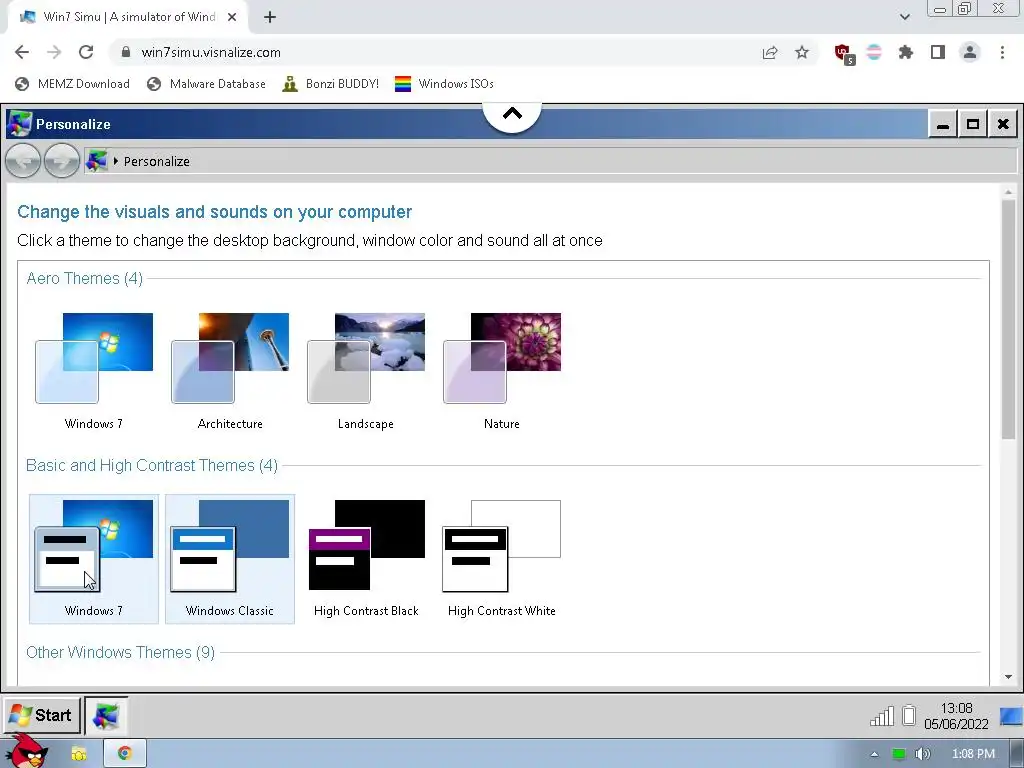This screenshot has height=768, width=1024.
Task: Open the Chrome three-dot menu
Action: (x=1002, y=52)
